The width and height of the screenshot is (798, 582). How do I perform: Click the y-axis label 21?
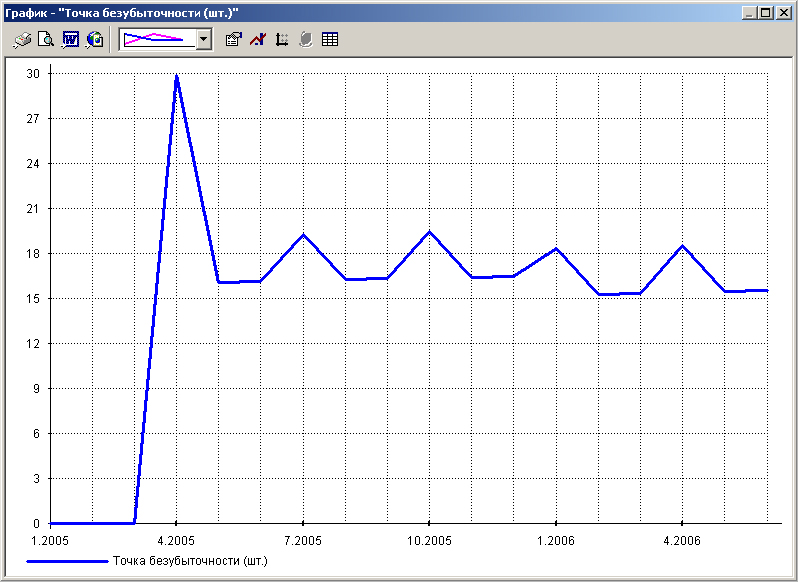[33, 208]
